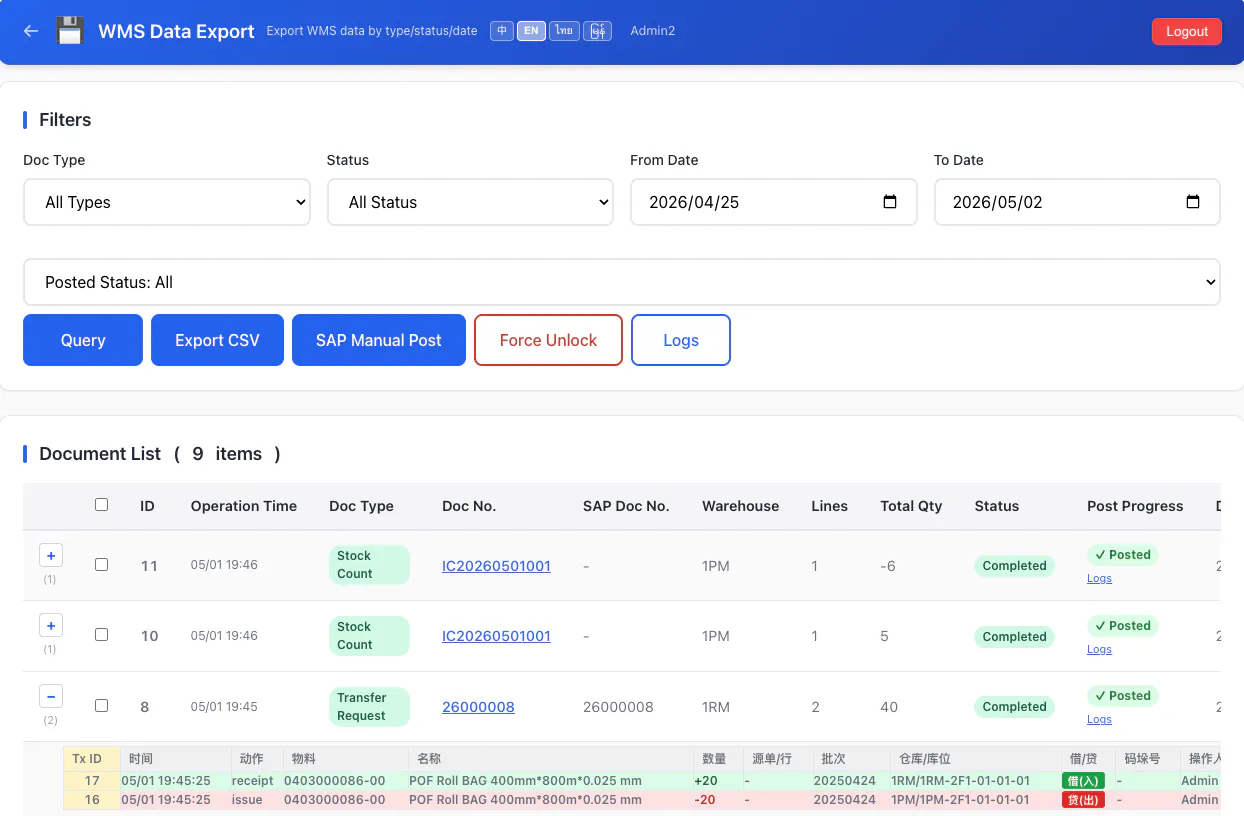1244x816 pixels.
Task: Open the Doc Type dropdown
Action: pyautogui.click(x=167, y=202)
